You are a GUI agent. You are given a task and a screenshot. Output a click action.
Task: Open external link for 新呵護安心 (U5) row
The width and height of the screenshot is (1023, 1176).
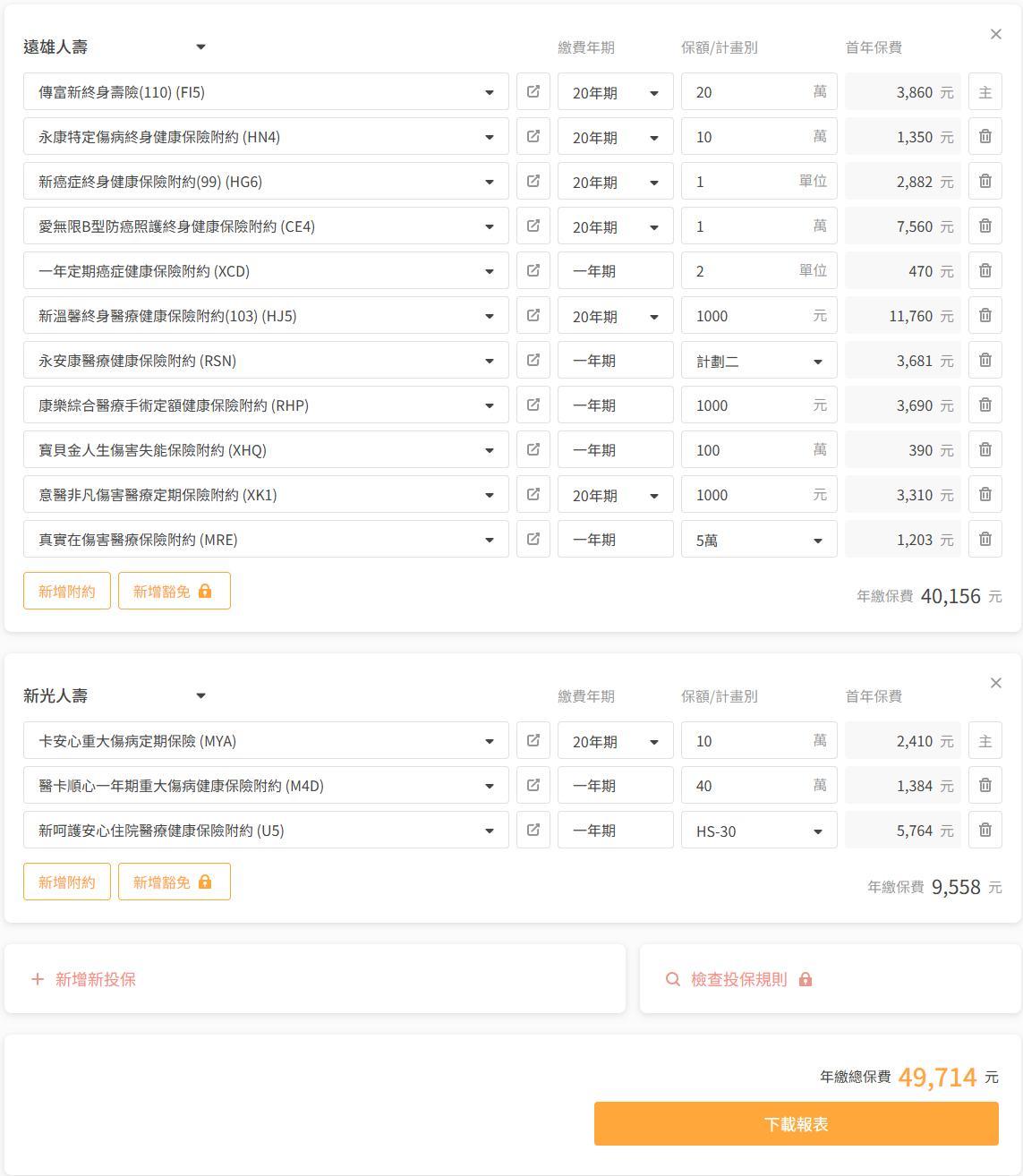pyautogui.click(x=533, y=830)
